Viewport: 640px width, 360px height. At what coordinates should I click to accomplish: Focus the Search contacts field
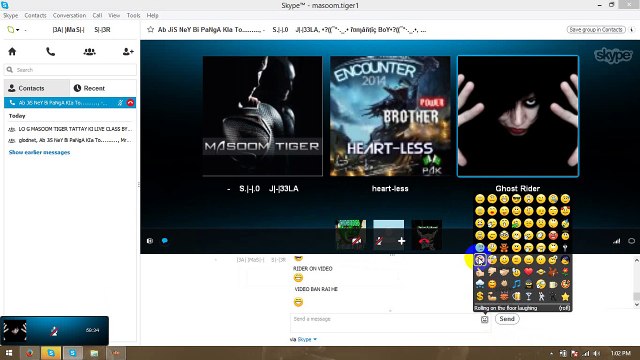click(70, 70)
